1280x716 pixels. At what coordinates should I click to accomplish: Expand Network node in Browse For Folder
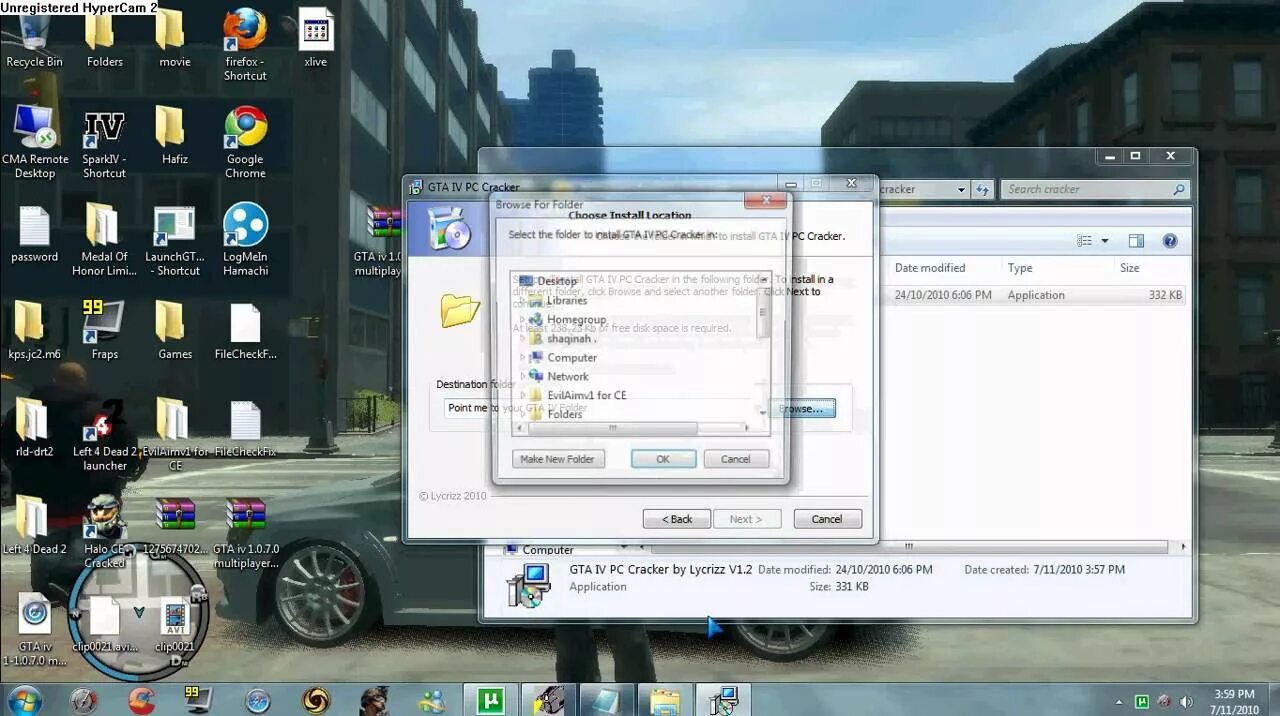pos(522,377)
